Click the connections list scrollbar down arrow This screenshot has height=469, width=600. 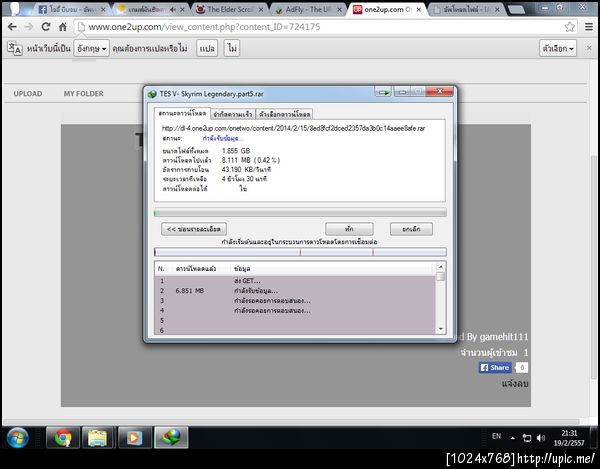(x=440, y=329)
